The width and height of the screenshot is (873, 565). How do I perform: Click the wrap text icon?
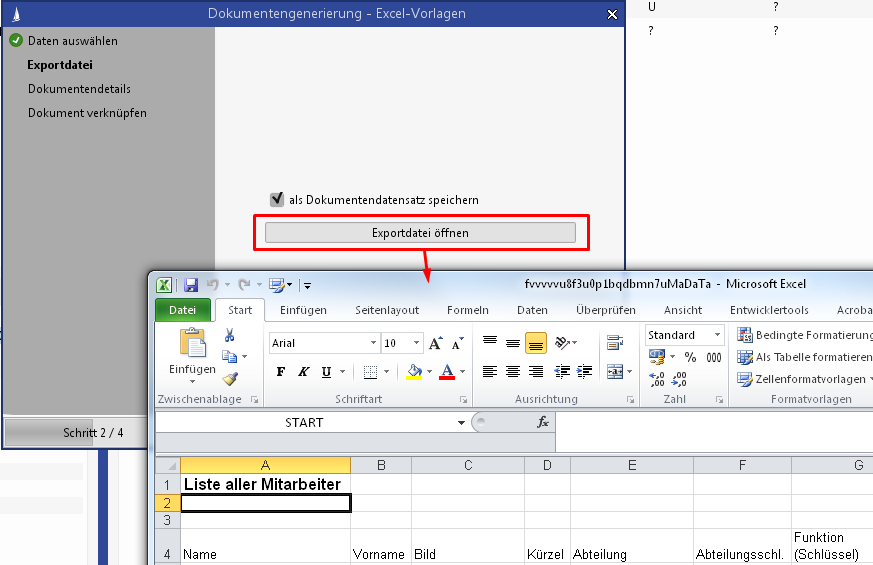pyautogui.click(x=614, y=343)
